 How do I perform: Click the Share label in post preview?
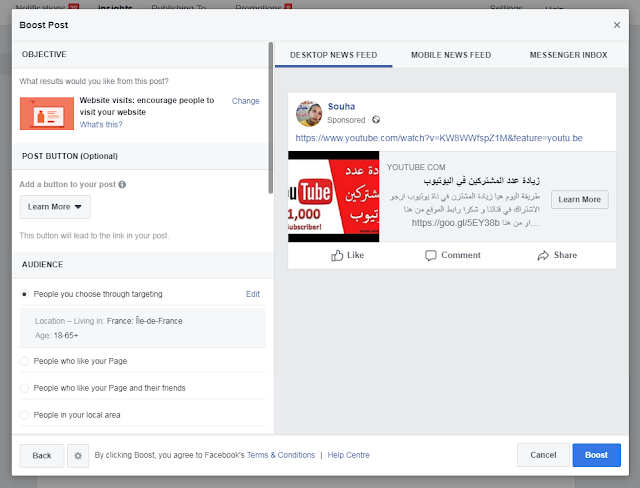point(565,255)
